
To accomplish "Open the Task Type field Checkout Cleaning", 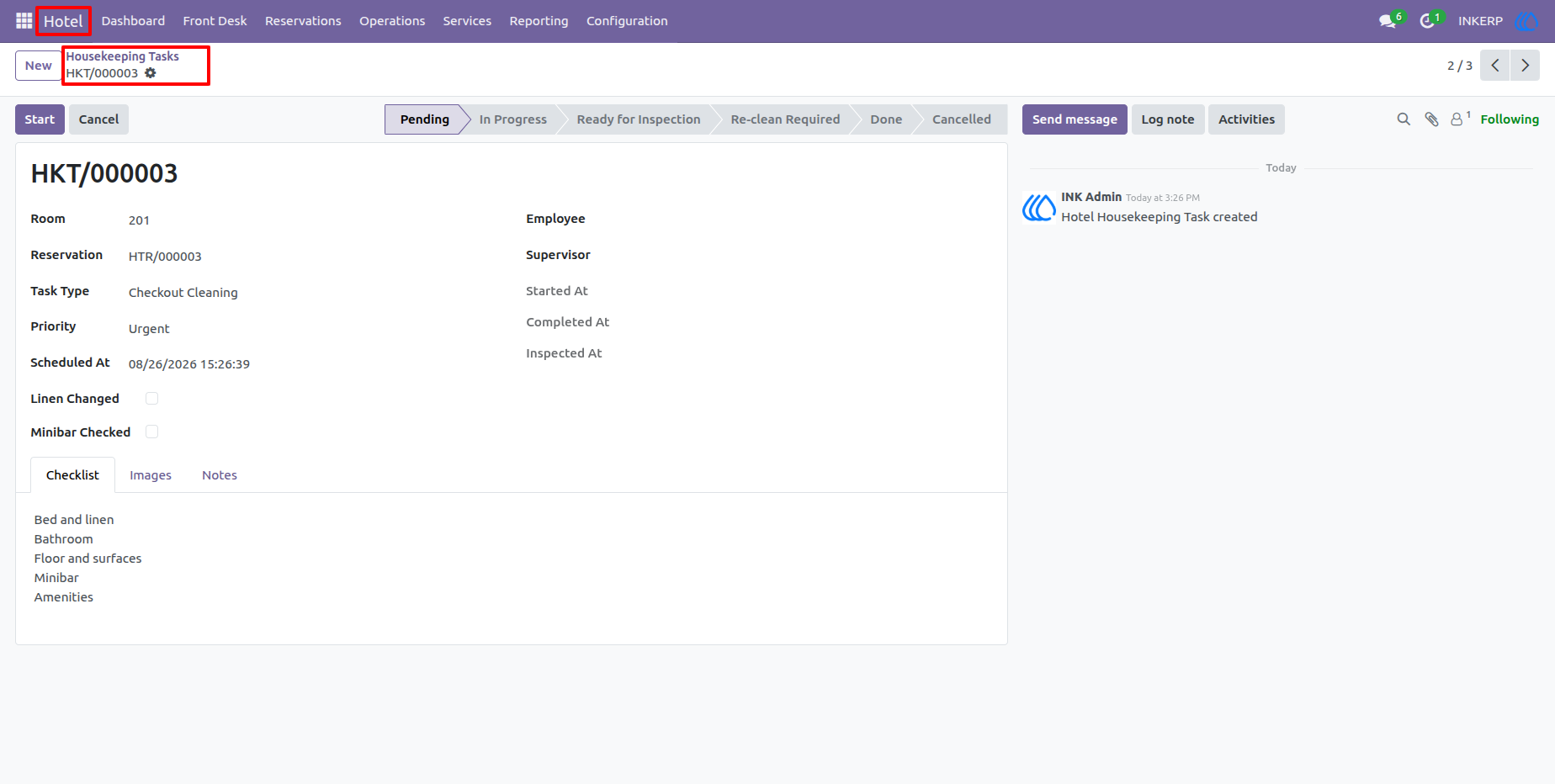I will (x=183, y=293).
